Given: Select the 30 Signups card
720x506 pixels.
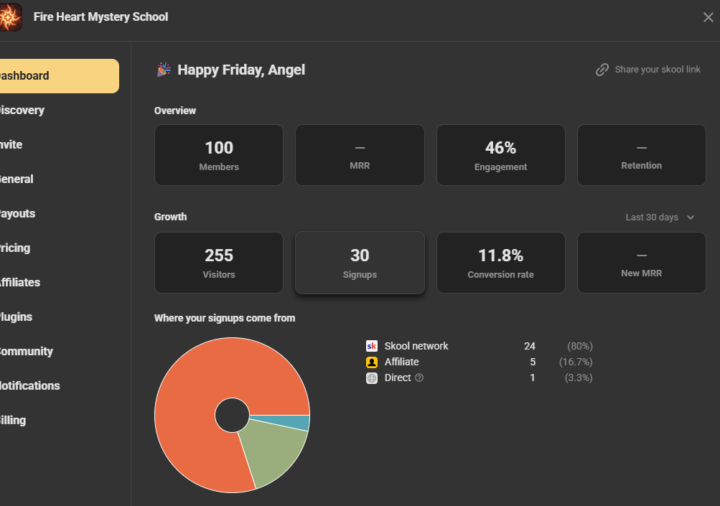Looking at the screenshot, I should [360, 263].
